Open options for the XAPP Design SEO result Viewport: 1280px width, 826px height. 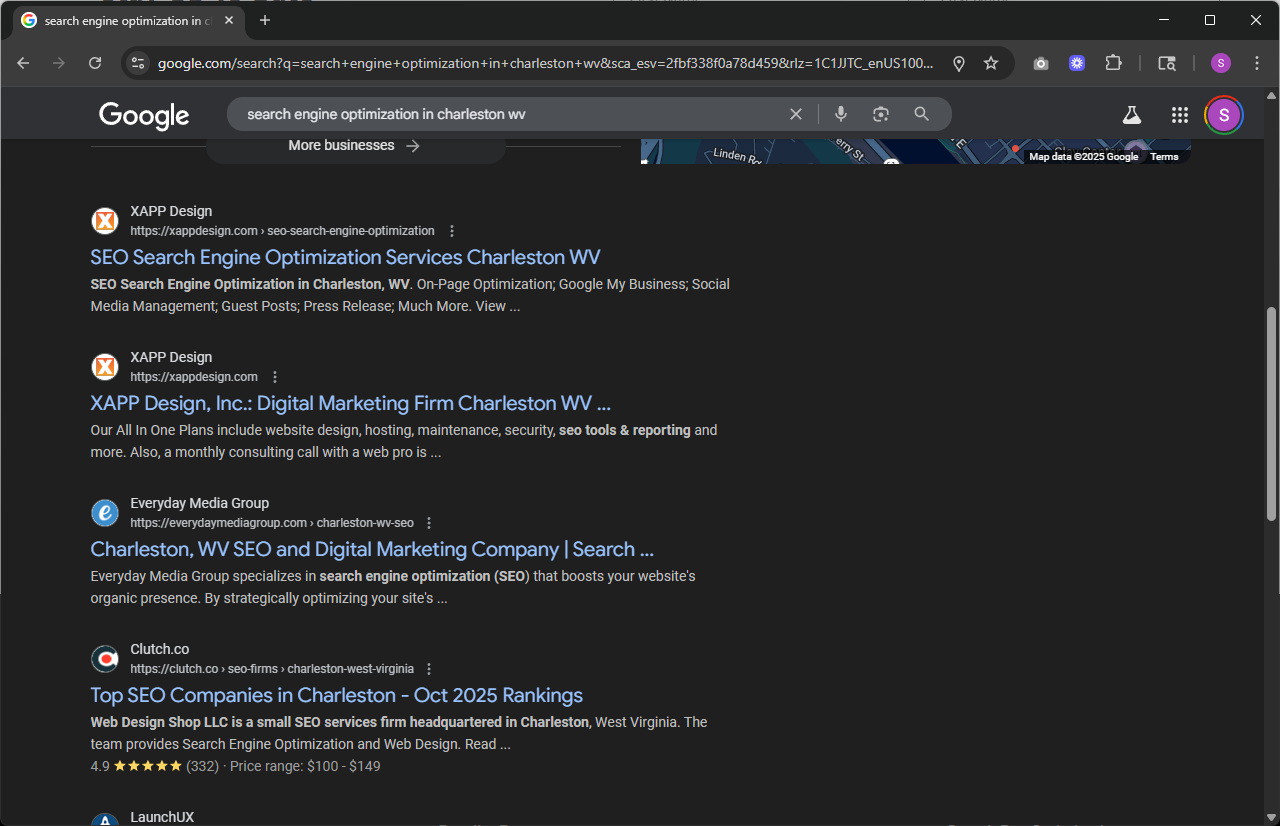pyautogui.click(x=452, y=231)
